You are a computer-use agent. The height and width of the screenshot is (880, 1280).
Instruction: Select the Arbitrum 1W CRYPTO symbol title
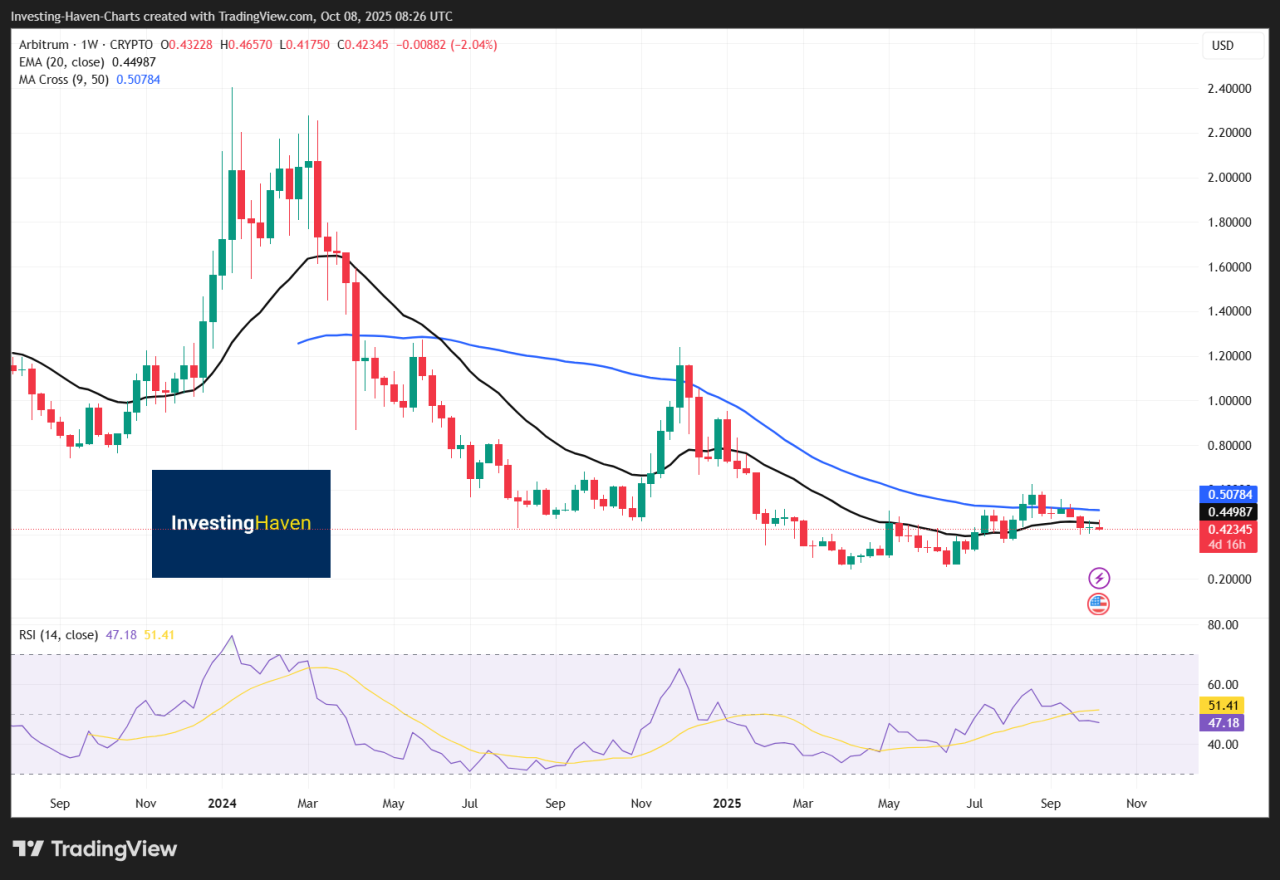85,45
